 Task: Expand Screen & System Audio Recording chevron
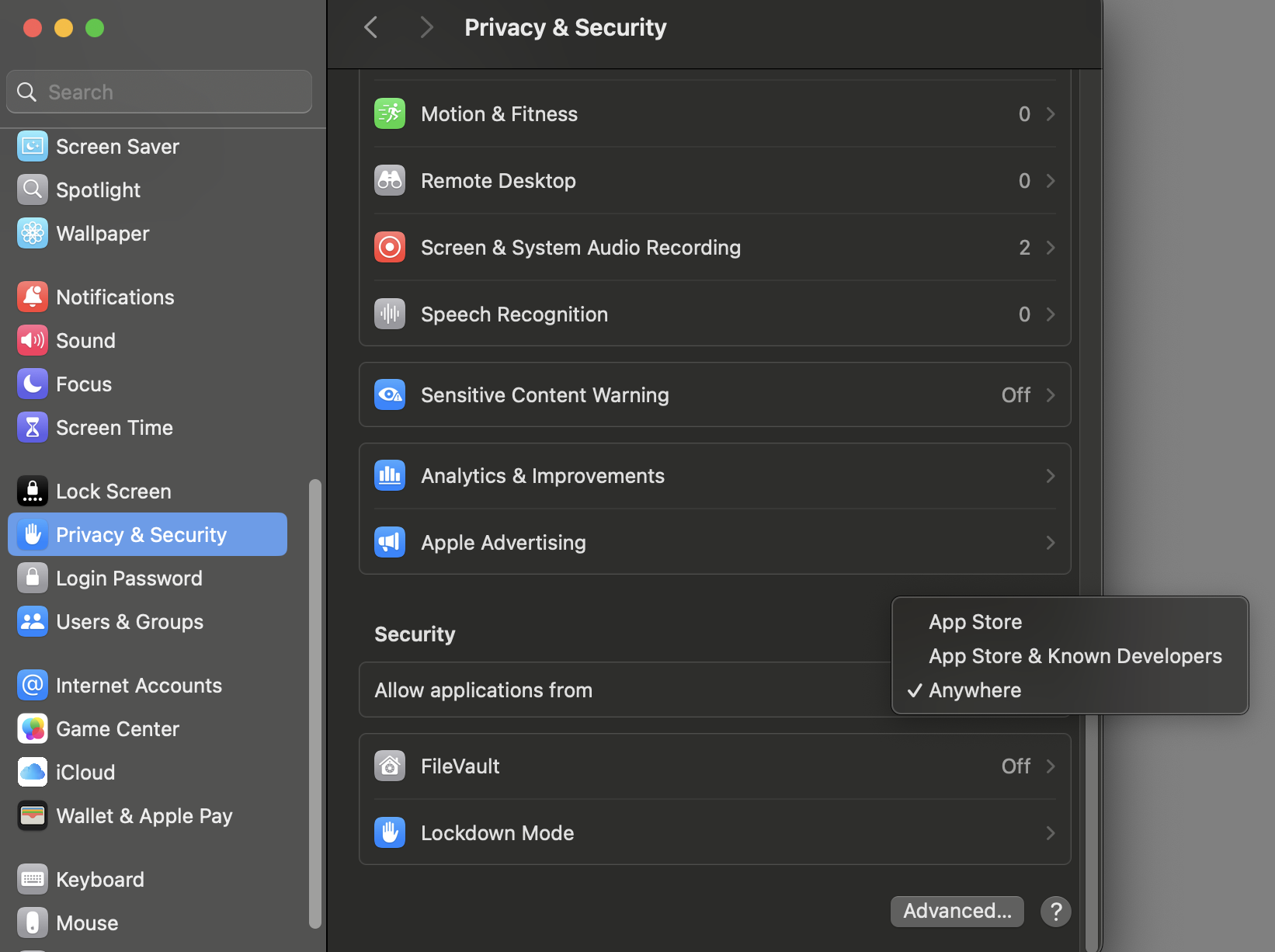1051,247
